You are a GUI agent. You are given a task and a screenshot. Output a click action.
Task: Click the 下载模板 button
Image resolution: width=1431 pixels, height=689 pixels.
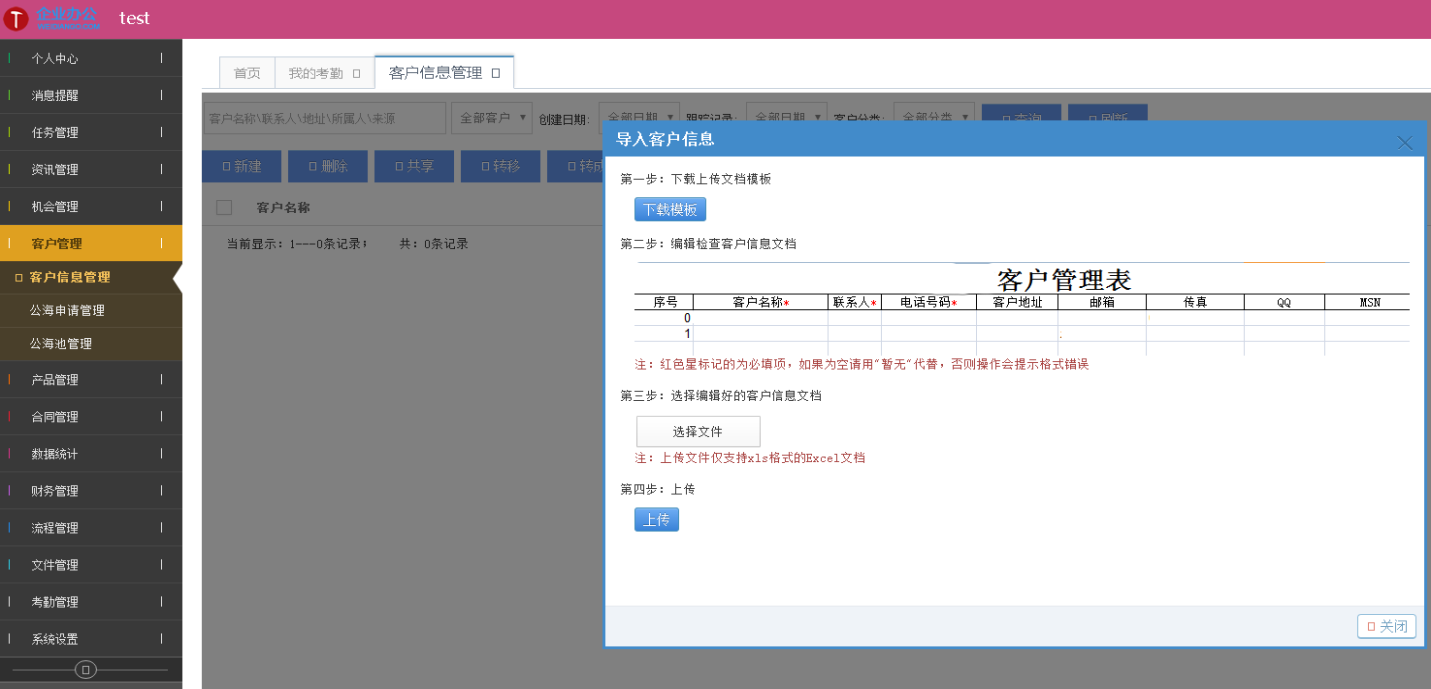[x=669, y=208]
